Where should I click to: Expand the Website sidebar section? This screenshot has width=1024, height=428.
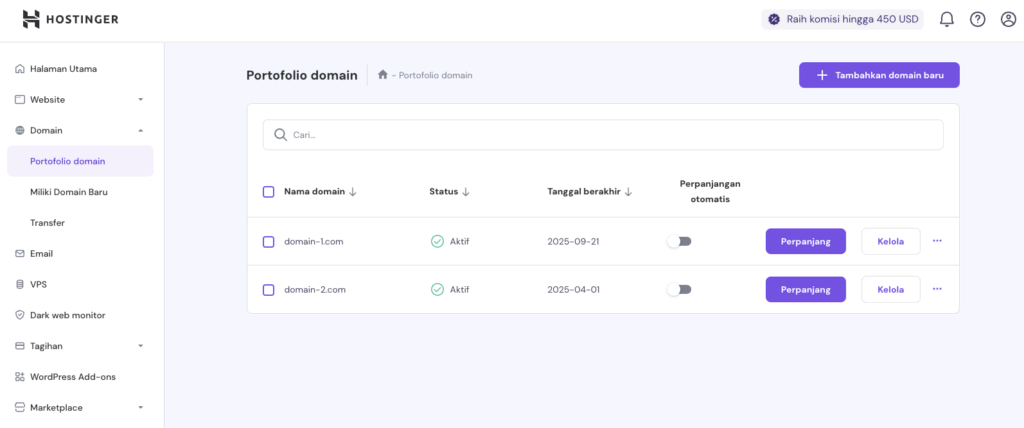click(x=141, y=100)
